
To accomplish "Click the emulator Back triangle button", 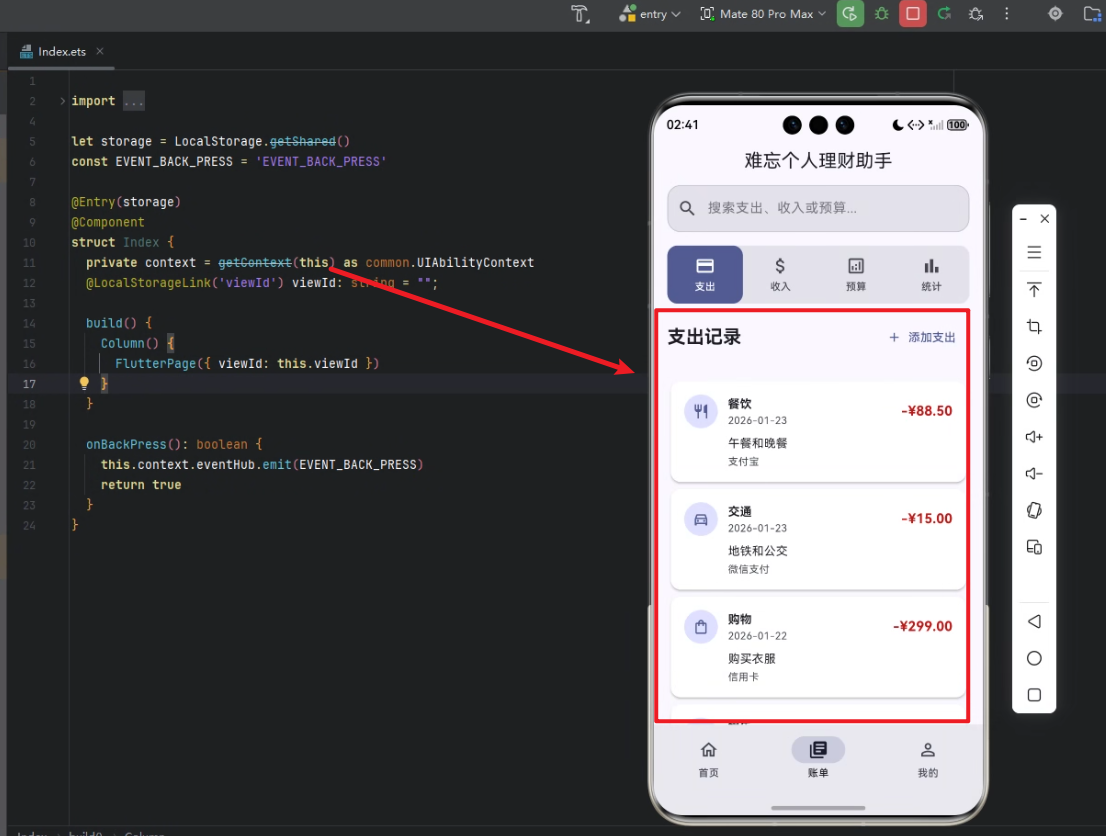I will [x=1034, y=622].
